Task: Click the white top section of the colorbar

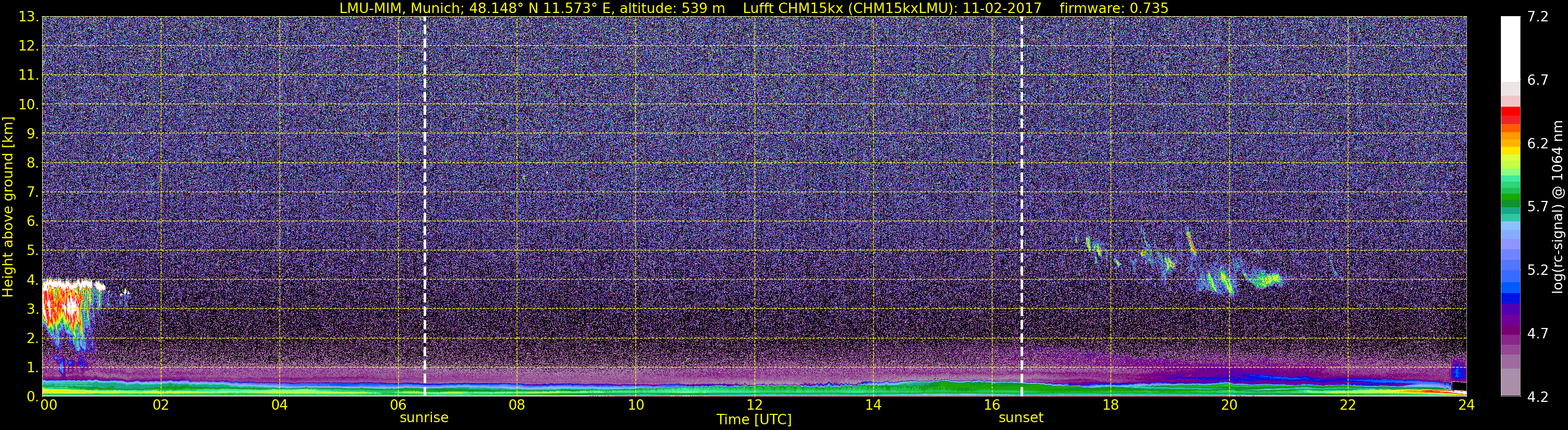Action: coord(1510,49)
